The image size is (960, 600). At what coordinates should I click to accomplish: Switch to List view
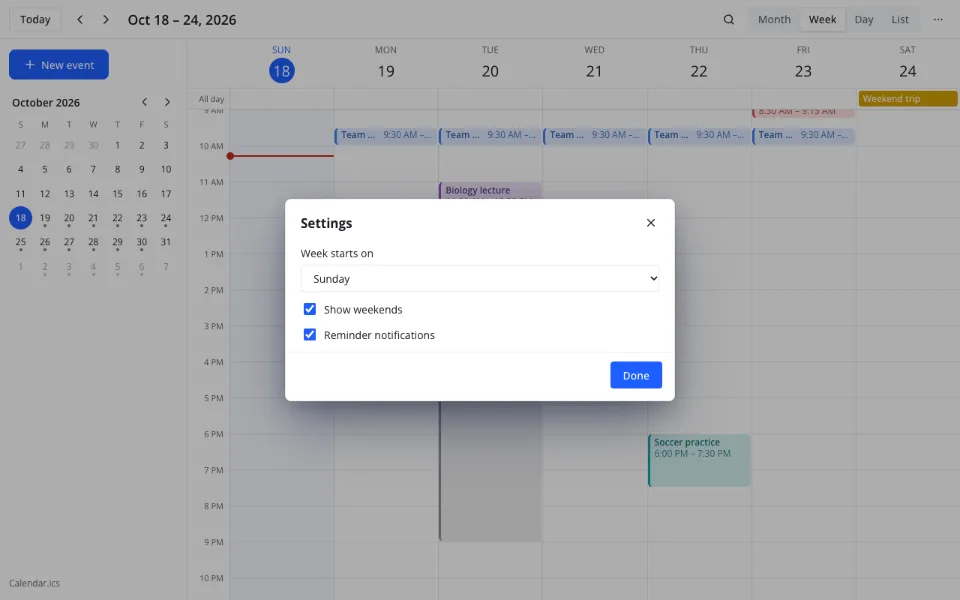click(x=899, y=20)
